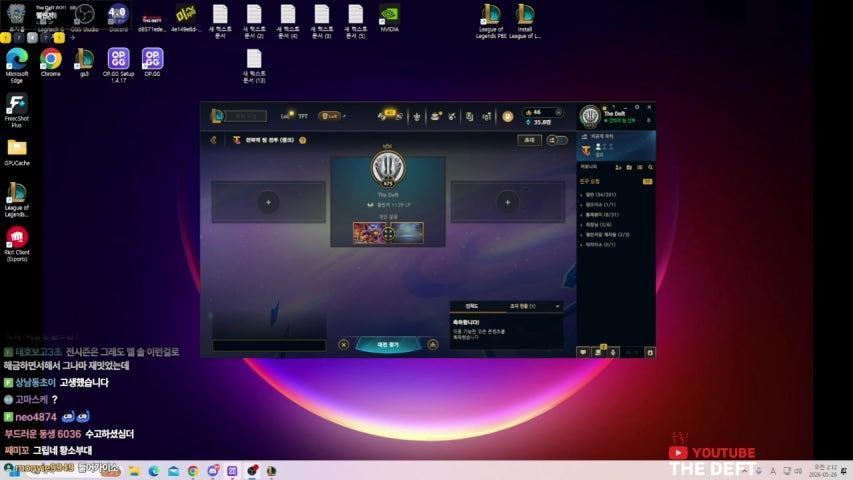Open the League of Legends PBE desktop icon
This screenshot has height=480, width=853.
[x=491, y=21]
